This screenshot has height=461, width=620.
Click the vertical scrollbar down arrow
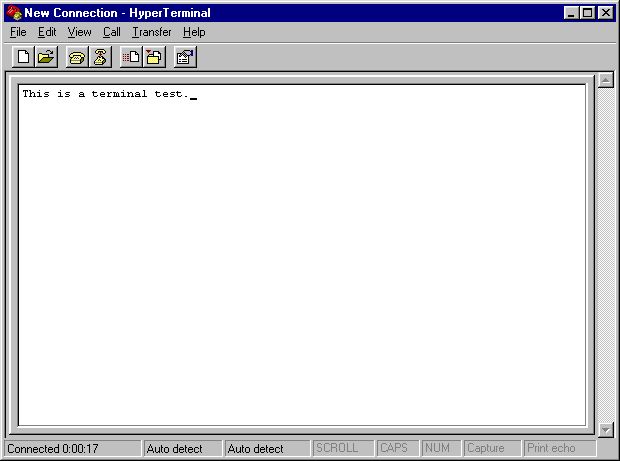[x=605, y=429]
